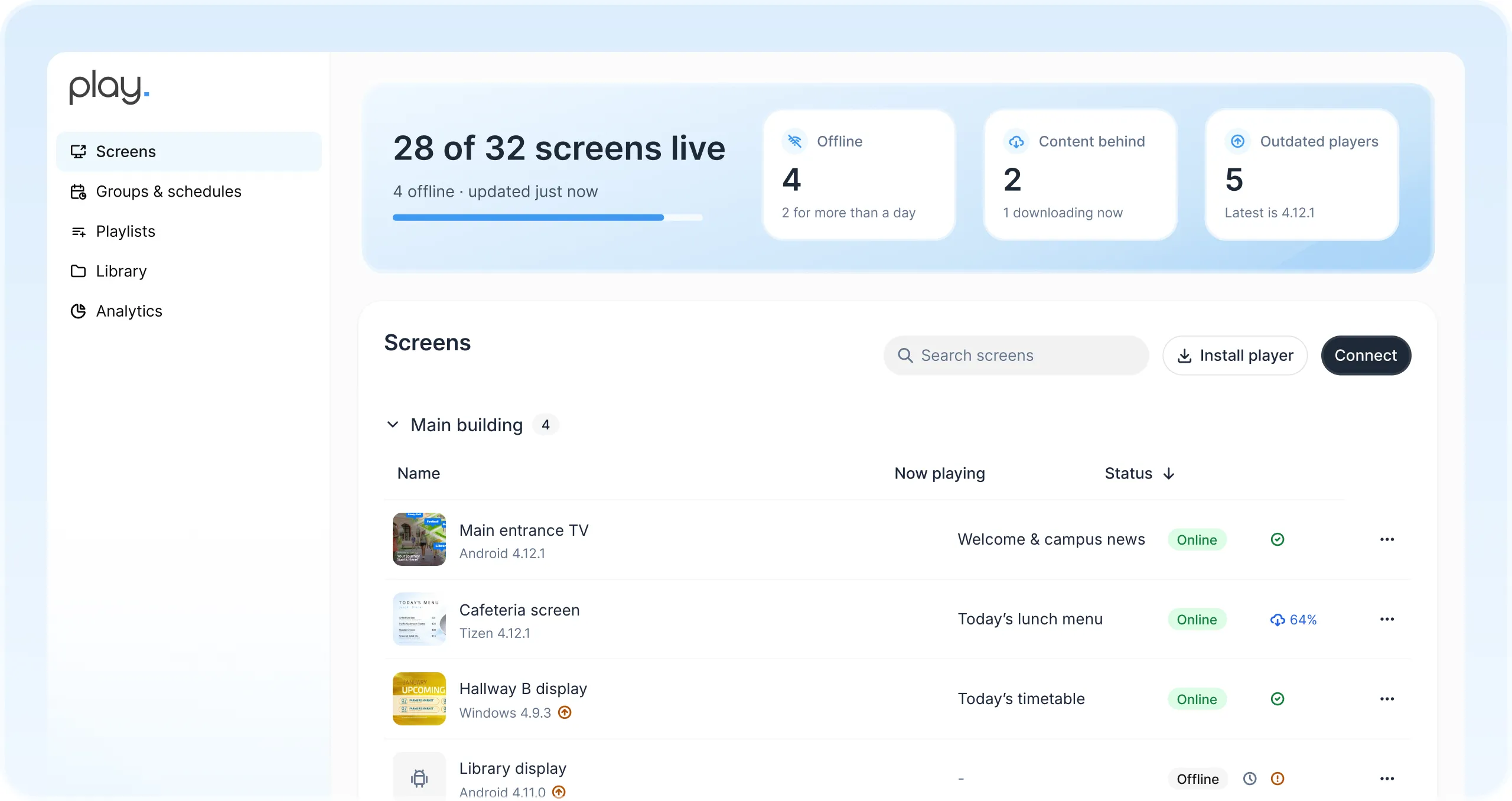Click the search magnifier icon
Viewport: 1512px width, 801px height.
coord(905,356)
